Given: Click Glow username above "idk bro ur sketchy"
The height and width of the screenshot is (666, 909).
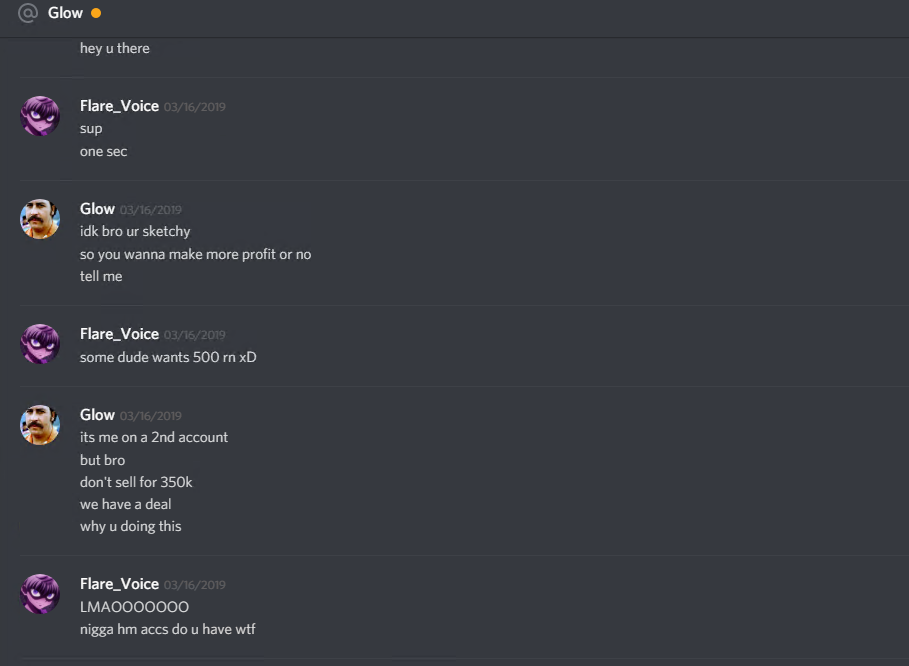Looking at the screenshot, I should point(97,209).
